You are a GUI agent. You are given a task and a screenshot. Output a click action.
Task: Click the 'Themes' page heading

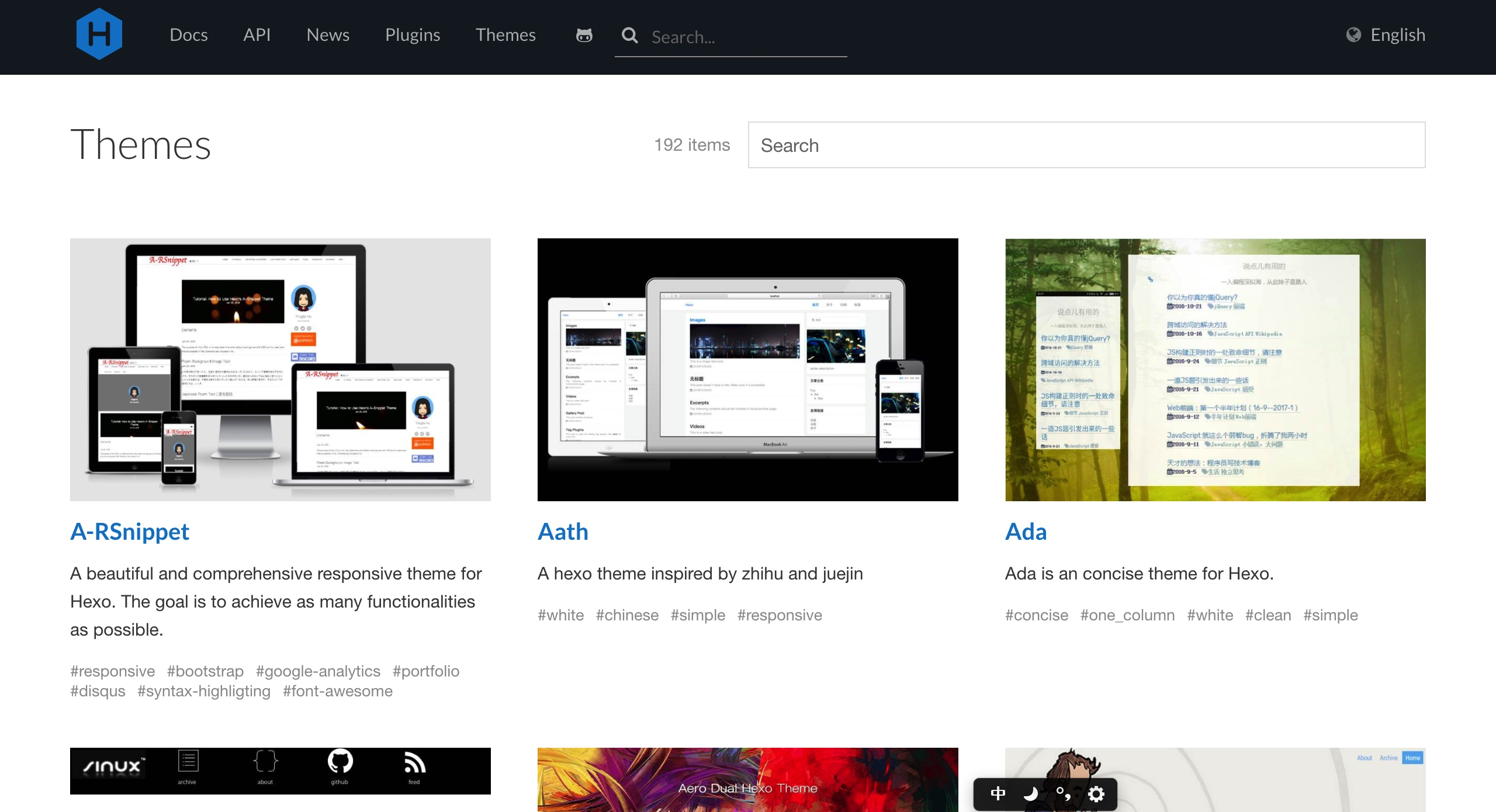(x=140, y=144)
